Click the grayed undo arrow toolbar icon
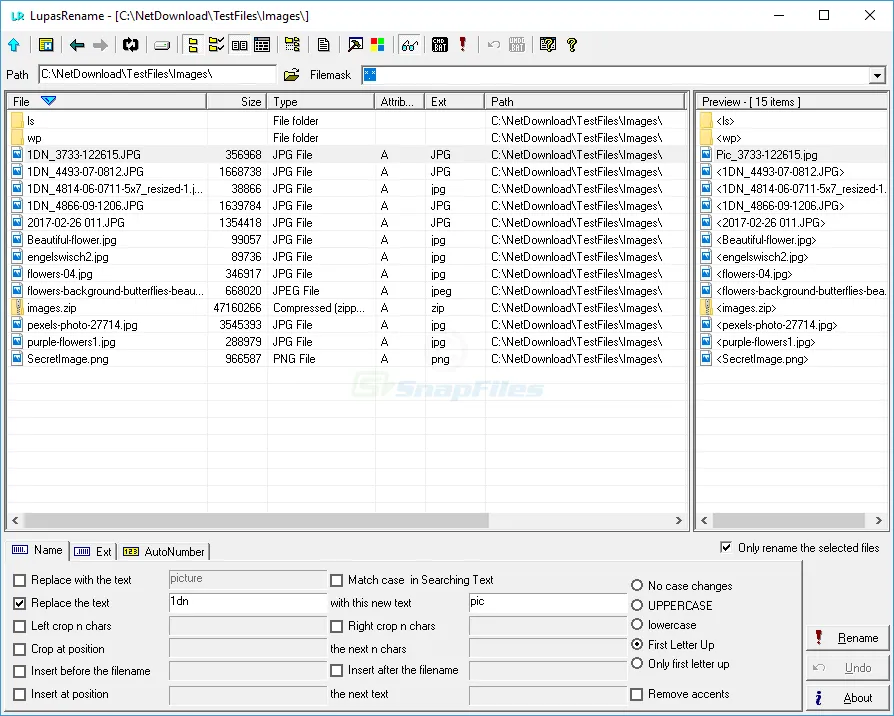 494,45
